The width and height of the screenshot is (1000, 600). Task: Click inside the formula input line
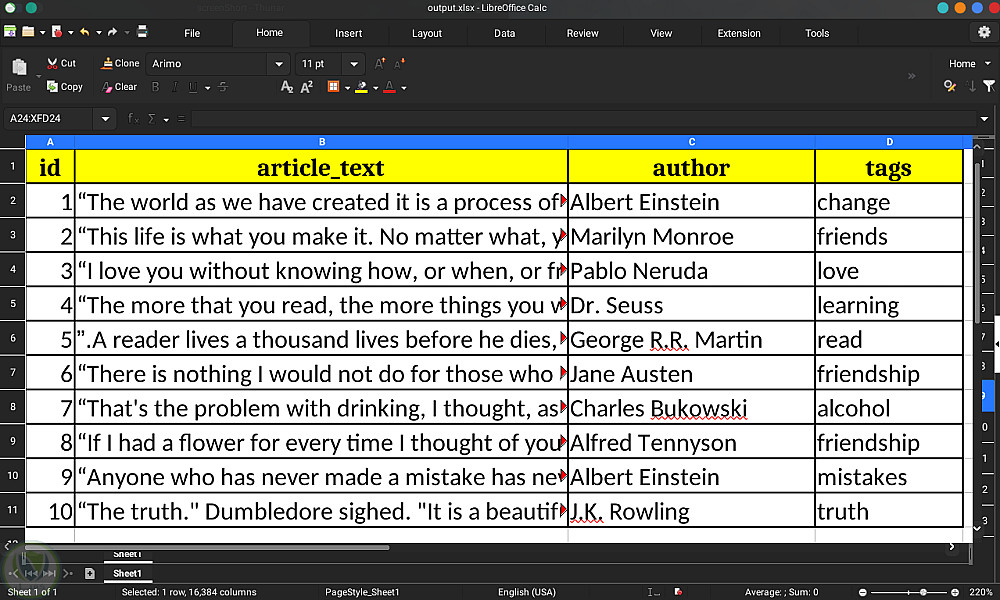(x=582, y=119)
